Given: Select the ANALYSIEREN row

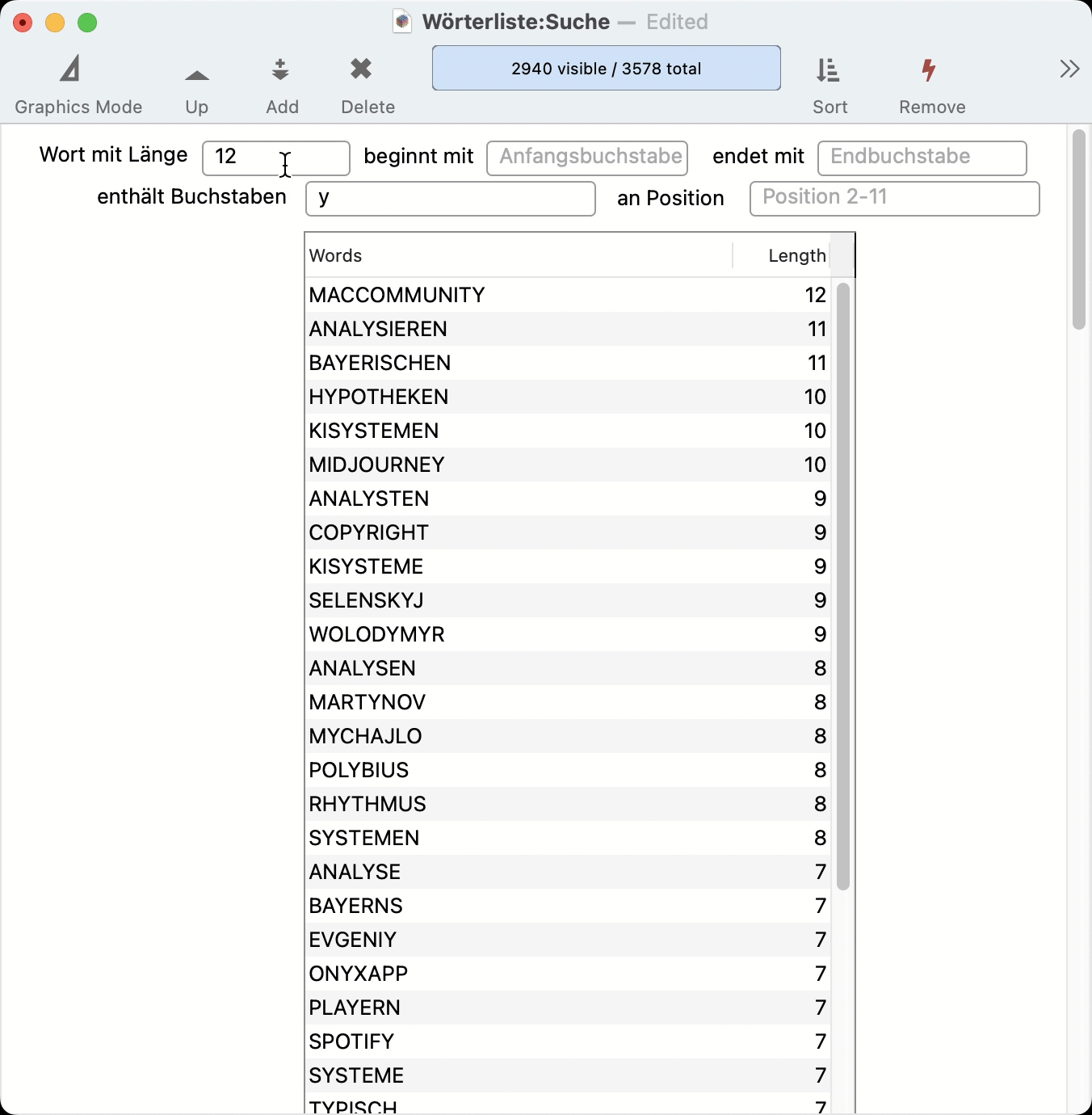Looking at the screenshot, I should (568, 329).
